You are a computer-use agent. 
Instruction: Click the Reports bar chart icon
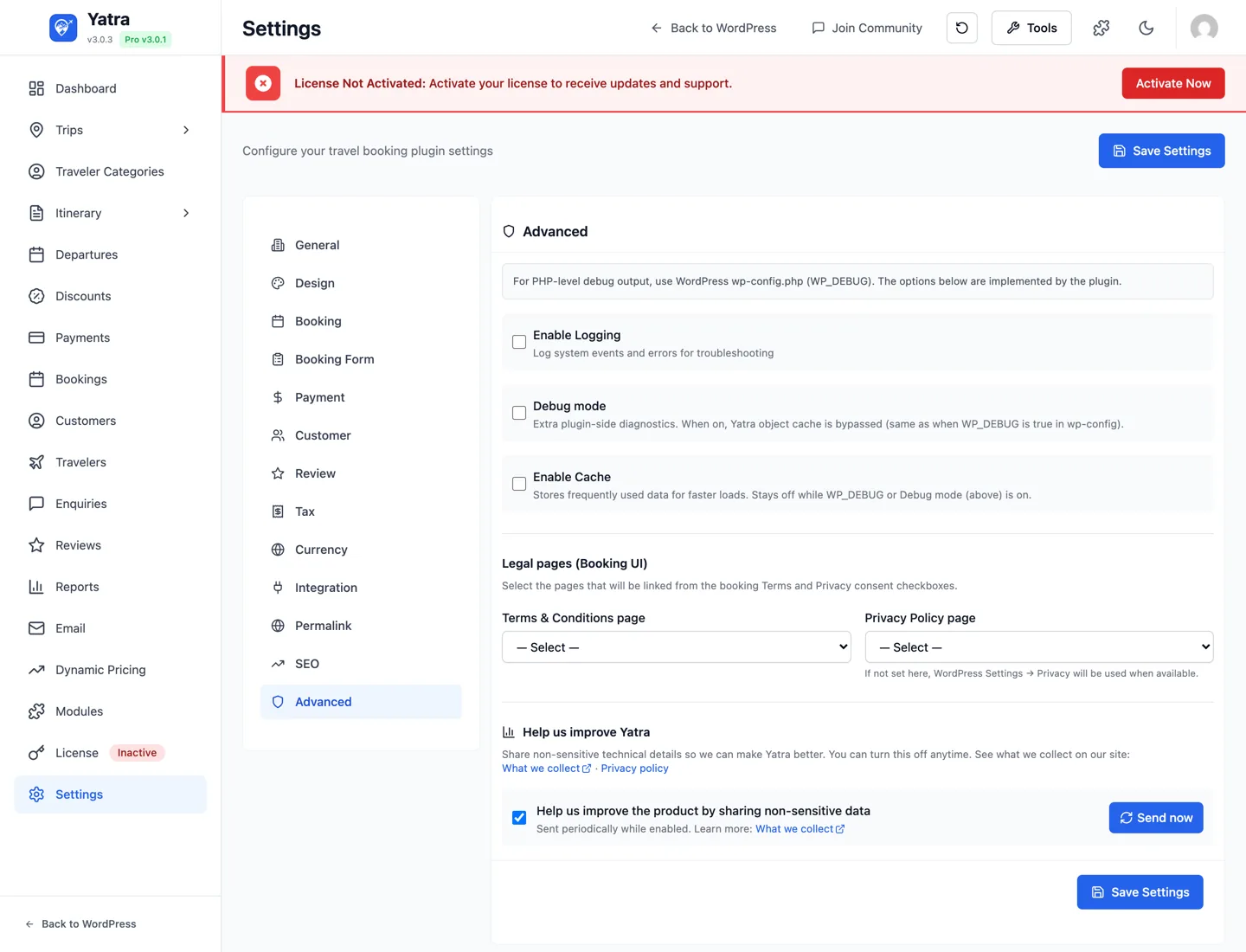(36, 587)
